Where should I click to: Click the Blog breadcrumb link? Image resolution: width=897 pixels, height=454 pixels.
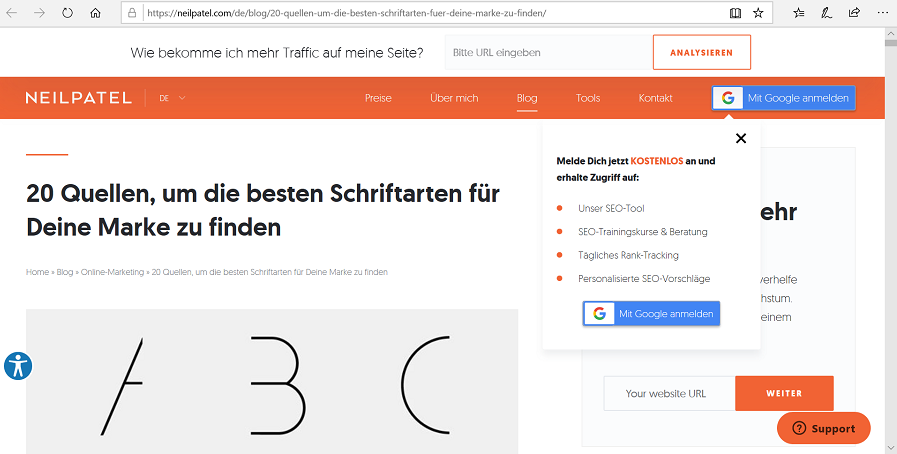tap(65, 272)
